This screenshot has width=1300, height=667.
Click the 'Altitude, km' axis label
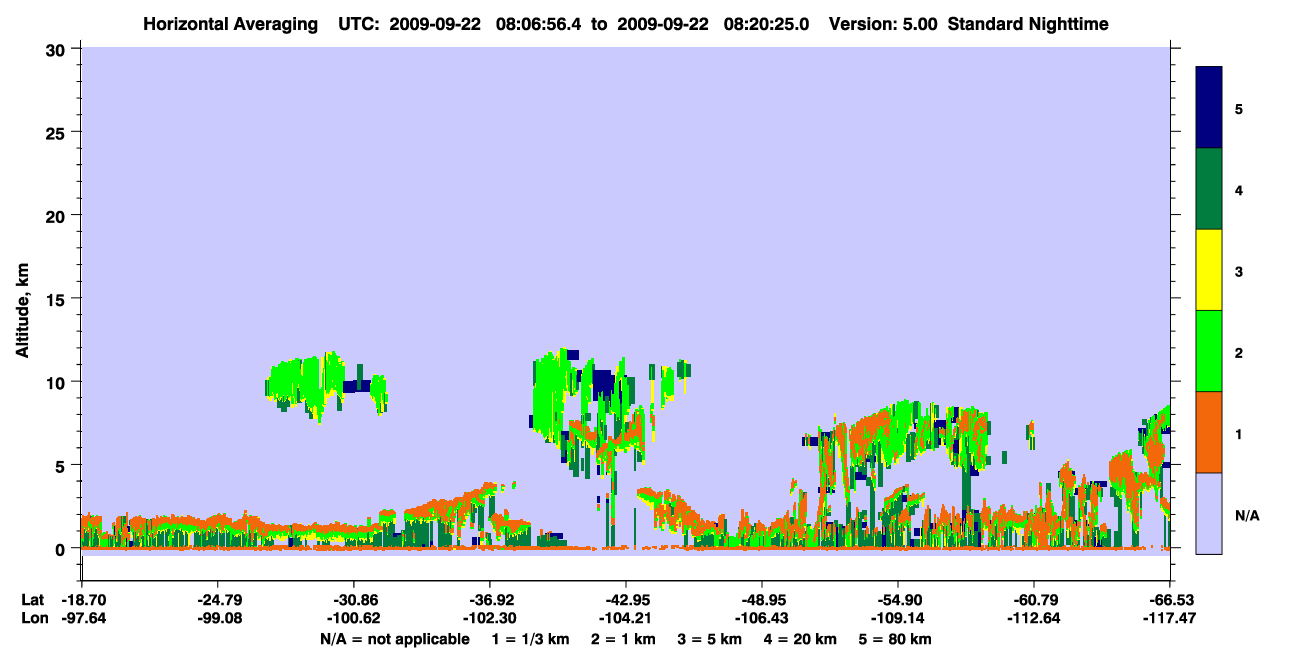21,309
